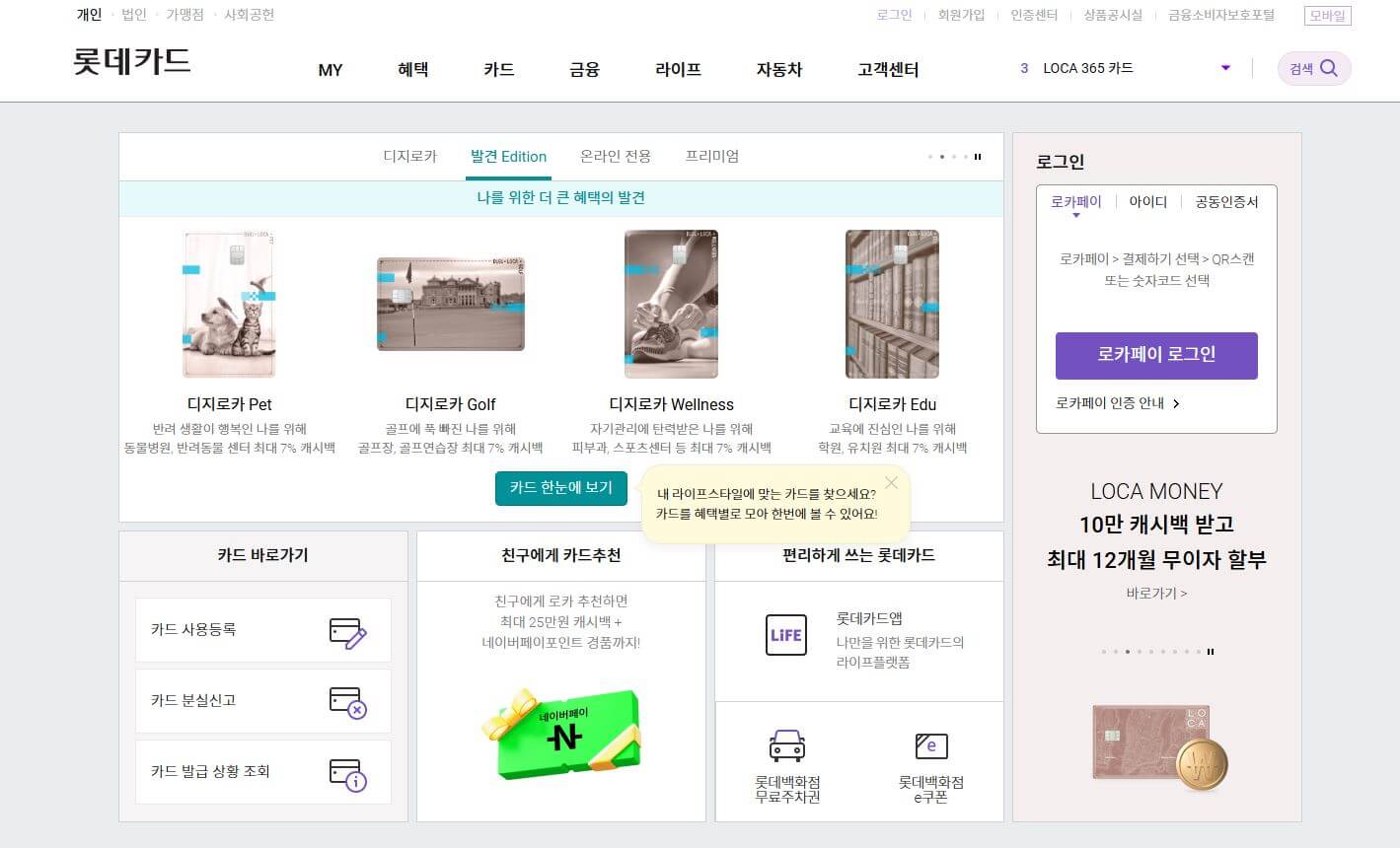Click the 검색 search button

click(x=1314, y=68)
